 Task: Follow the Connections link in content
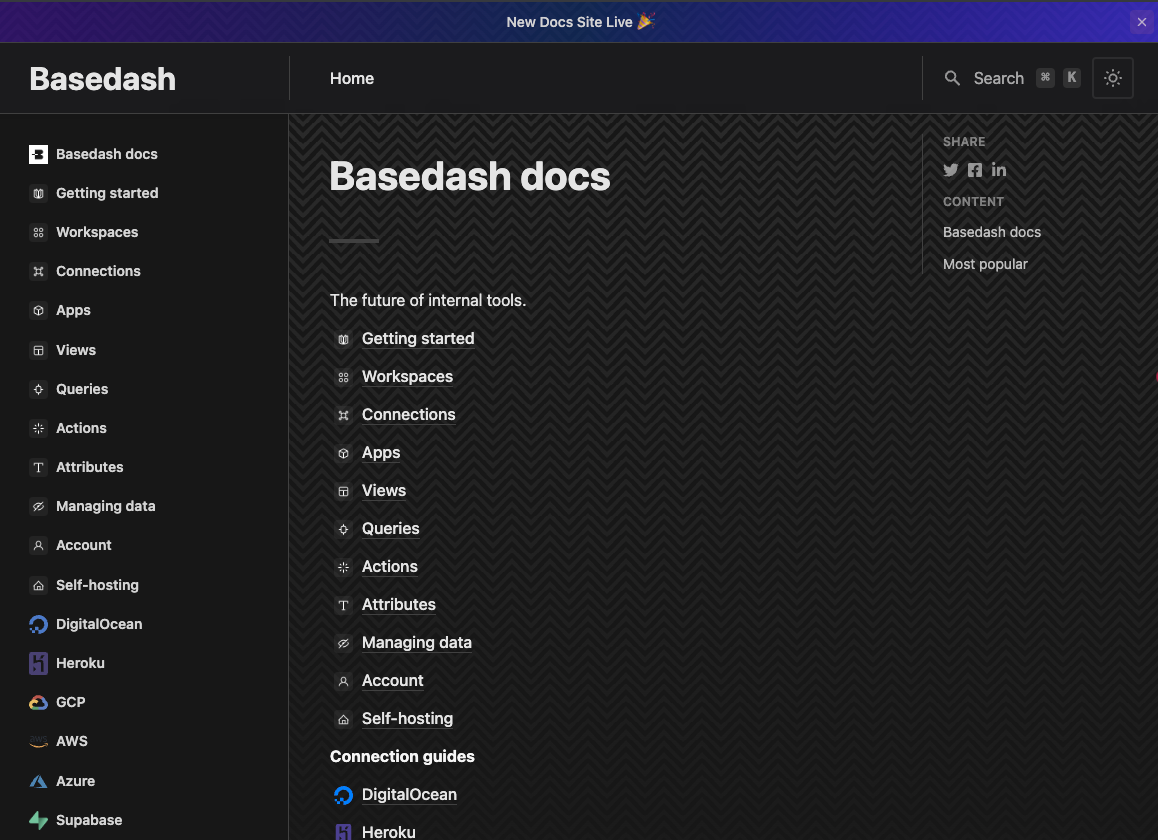coord(408,414)
